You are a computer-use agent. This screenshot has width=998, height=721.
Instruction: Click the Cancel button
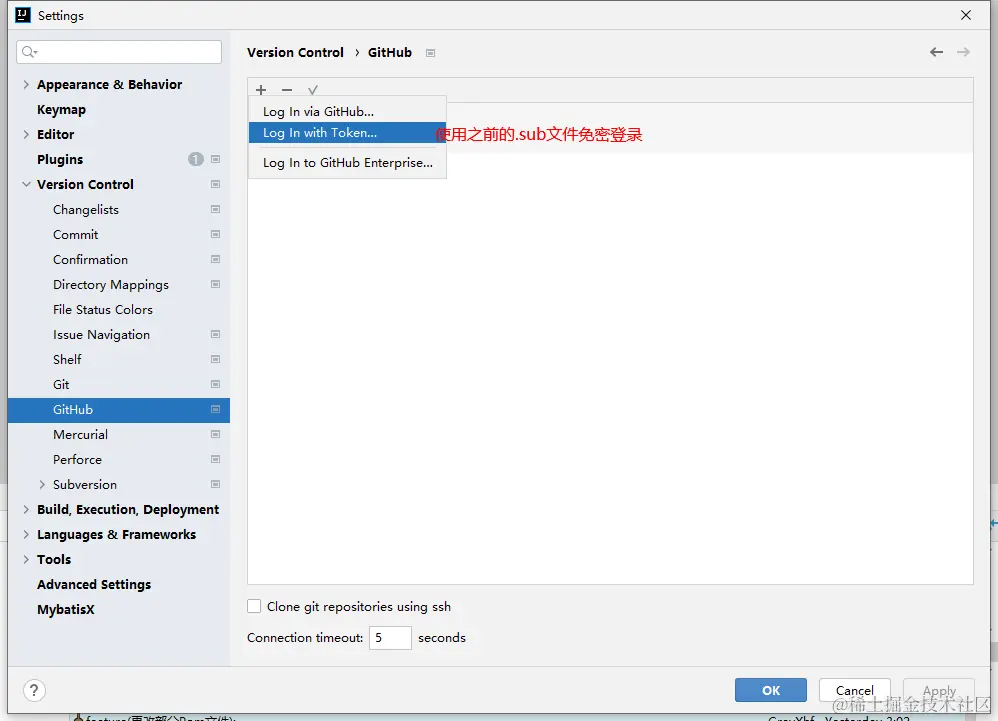[x=854, y=690]
